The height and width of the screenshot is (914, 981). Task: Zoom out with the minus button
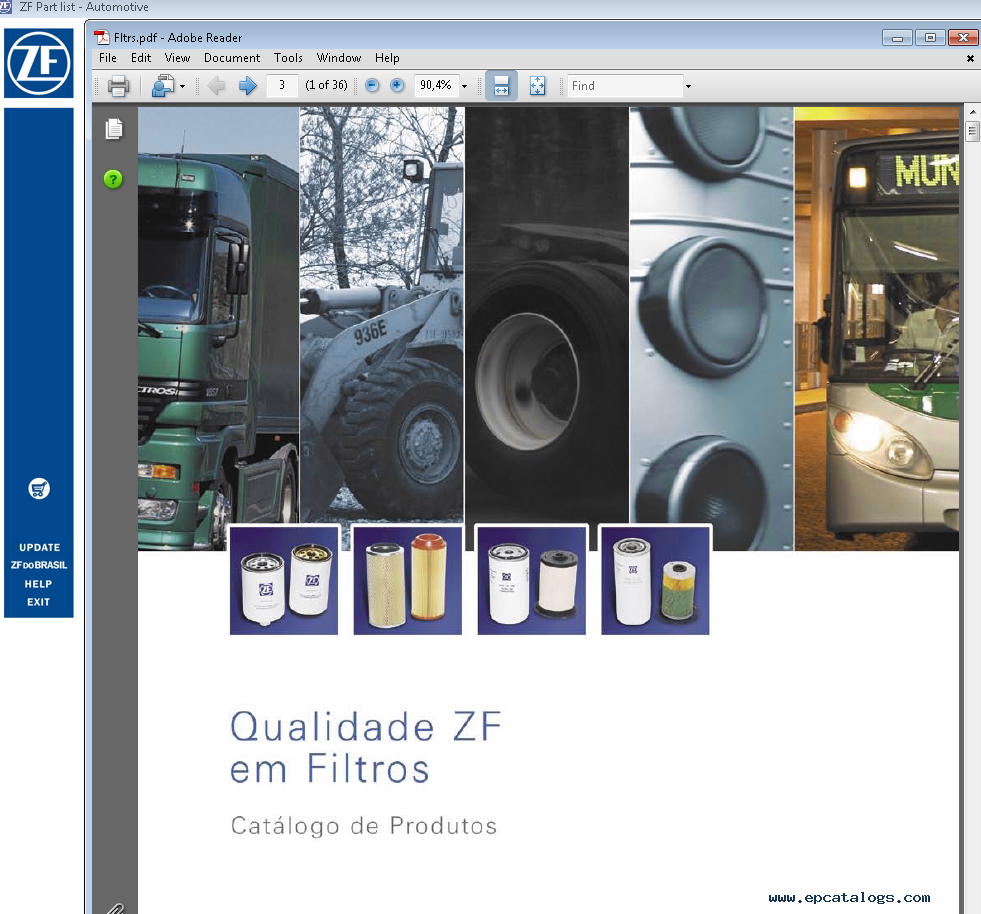372,85
